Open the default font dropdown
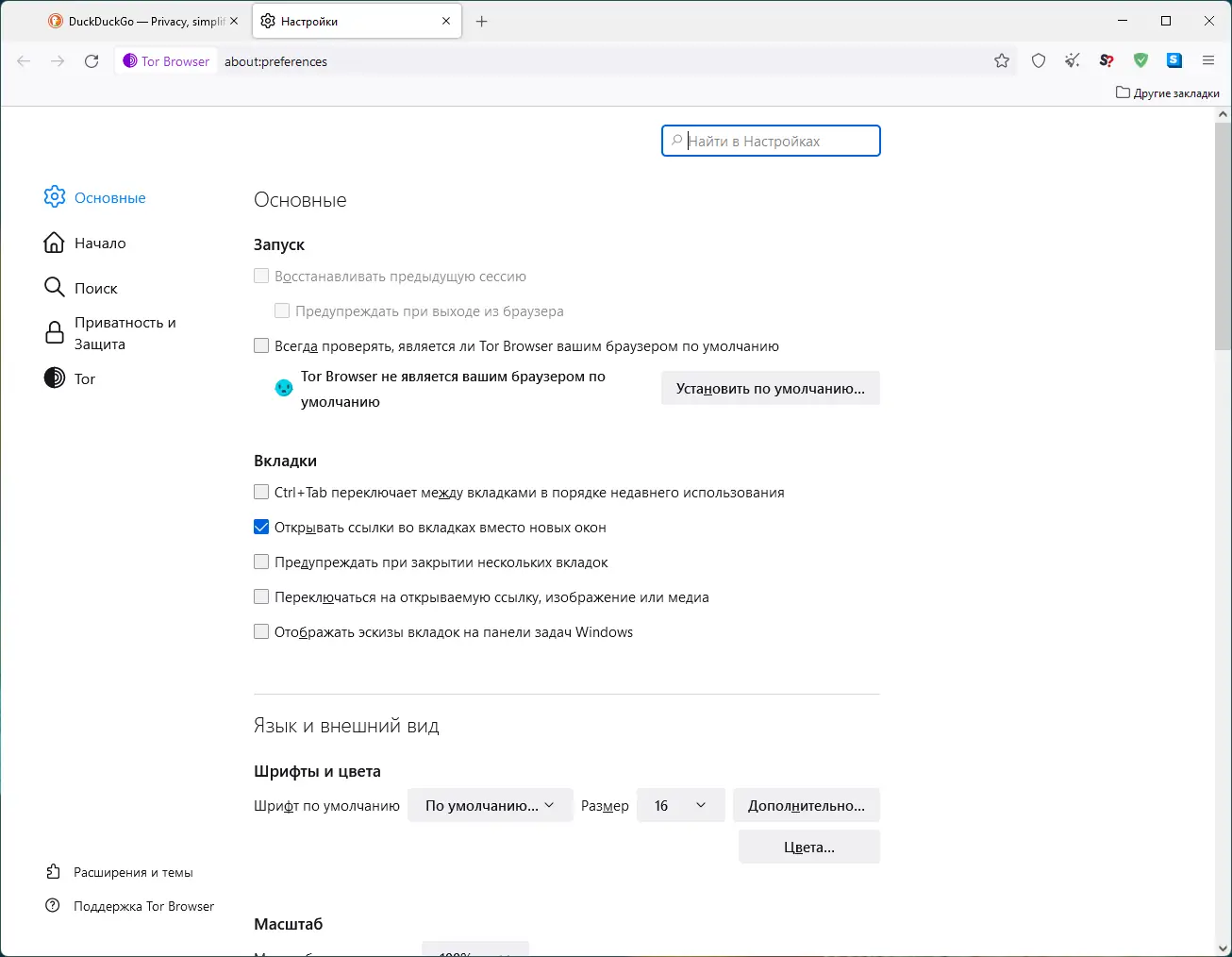Viewport: 1232px width, 957px height. tap(490, 806)
